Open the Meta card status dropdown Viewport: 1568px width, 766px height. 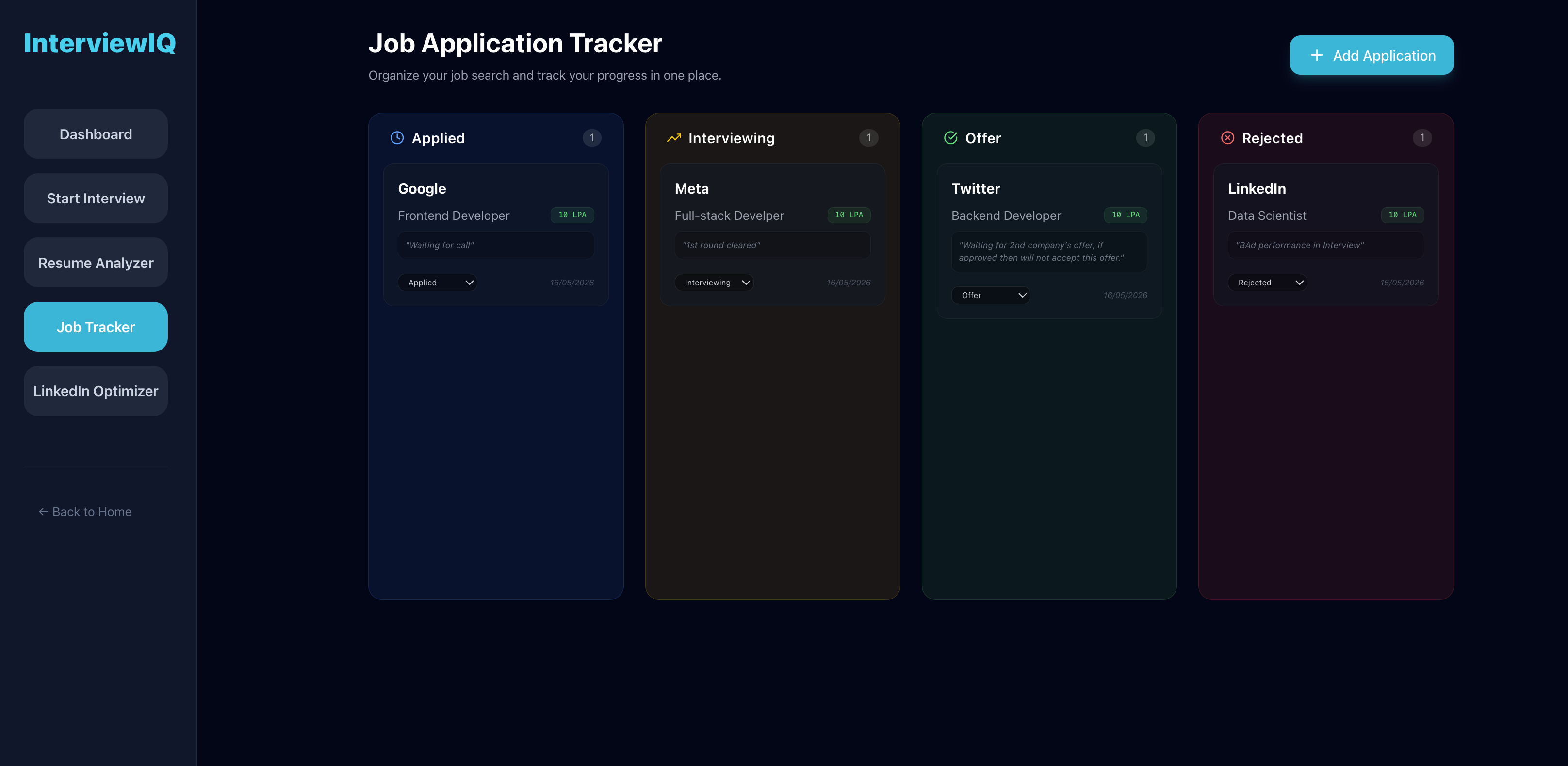coord(714,283)
